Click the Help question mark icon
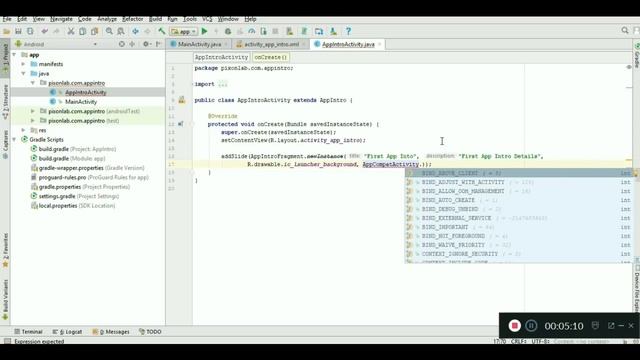This screenshot has height=360, width=640. pos(348,31)
